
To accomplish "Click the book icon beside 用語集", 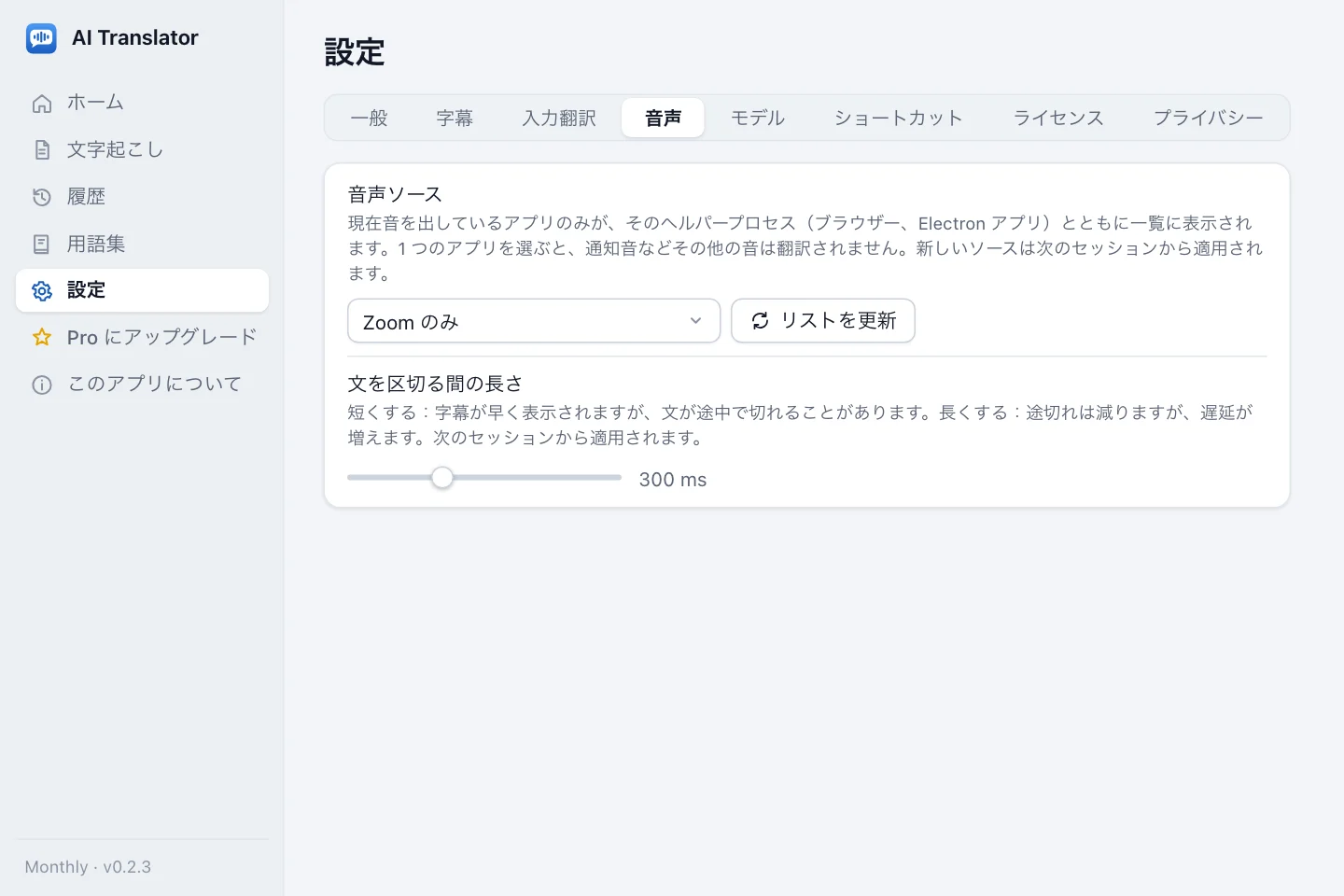I will 42,245.
